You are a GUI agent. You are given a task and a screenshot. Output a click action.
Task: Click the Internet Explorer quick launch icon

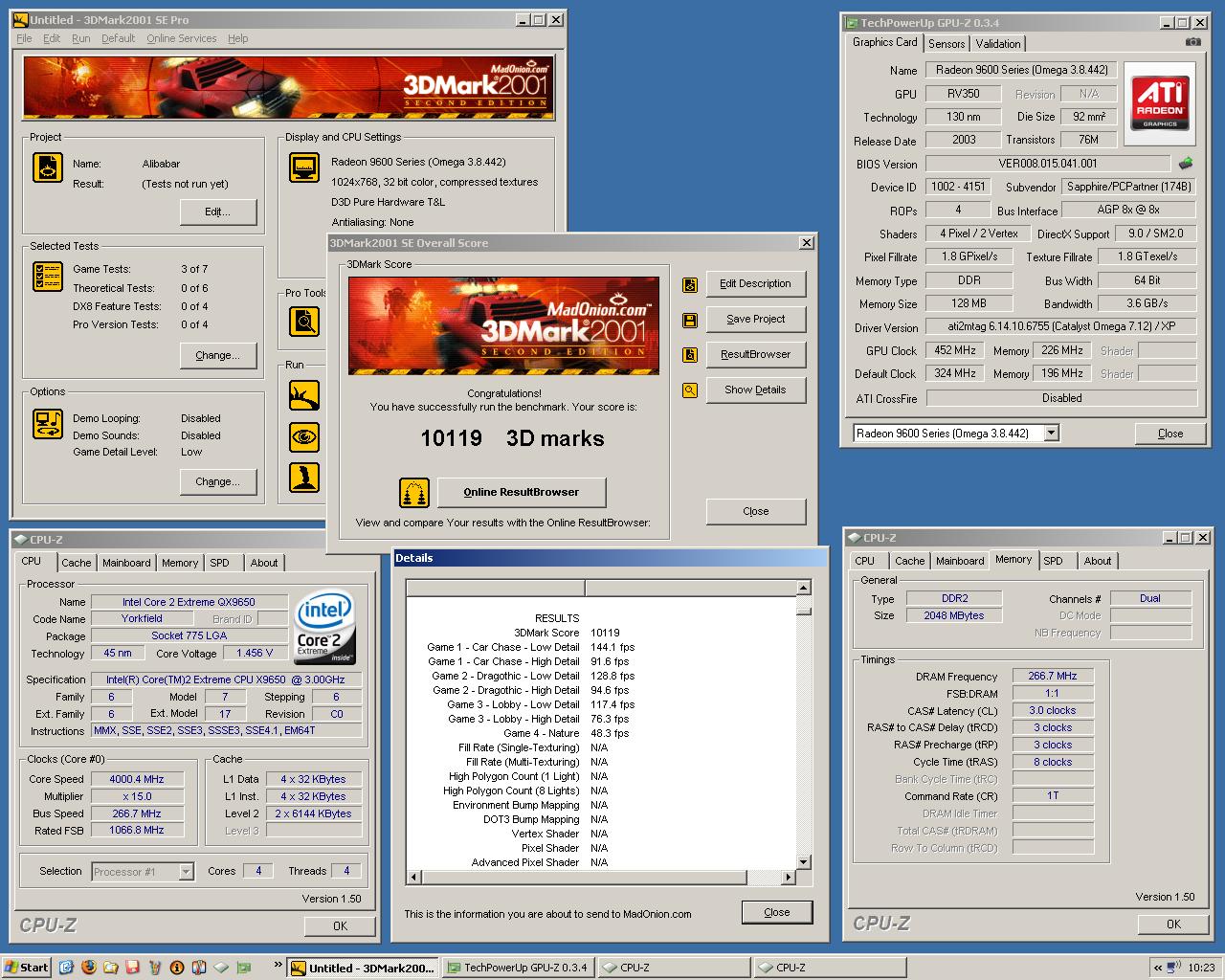pos(66,968)
